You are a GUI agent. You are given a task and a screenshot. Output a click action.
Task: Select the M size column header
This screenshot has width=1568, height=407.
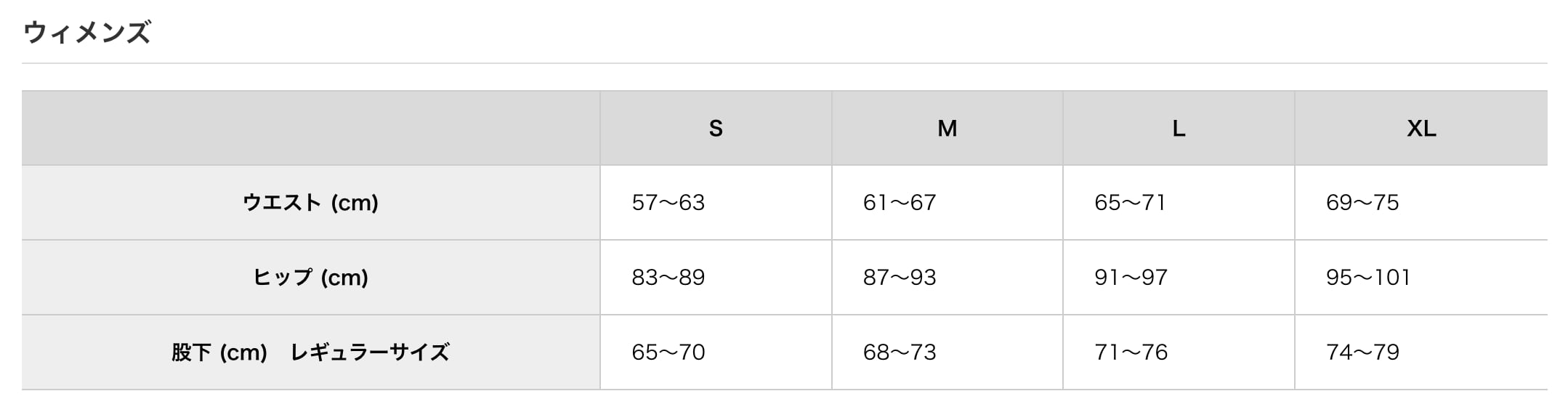point(947,129)
